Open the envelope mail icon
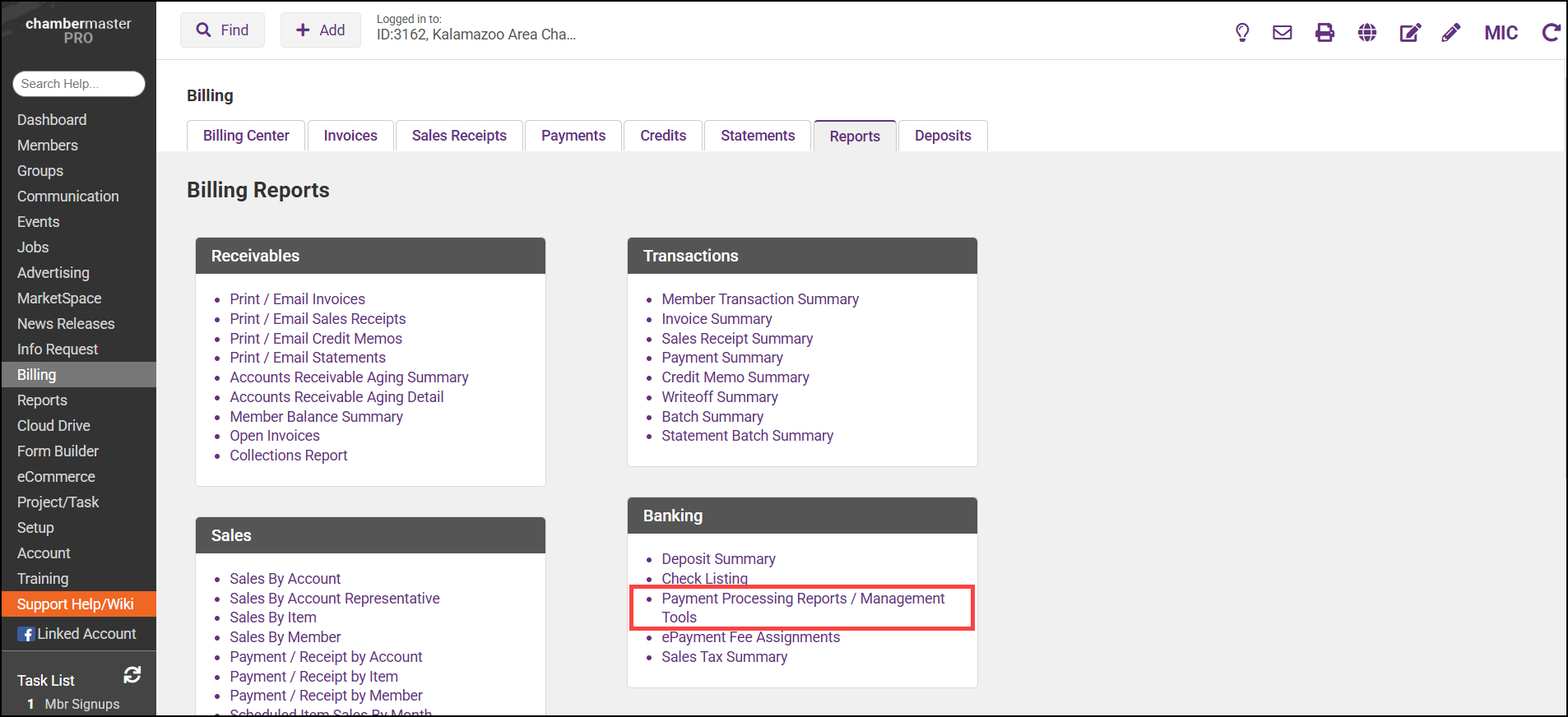 (x=1283, y=33)
